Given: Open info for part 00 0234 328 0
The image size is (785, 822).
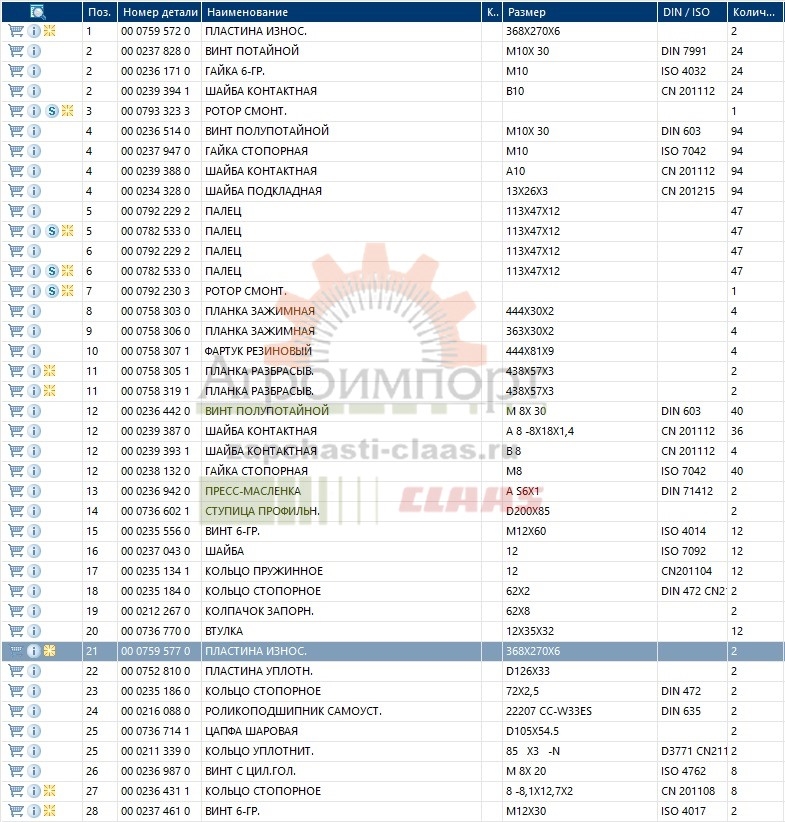Looking at the screenshot, I should pyautogui.click(x=34, y=191).
